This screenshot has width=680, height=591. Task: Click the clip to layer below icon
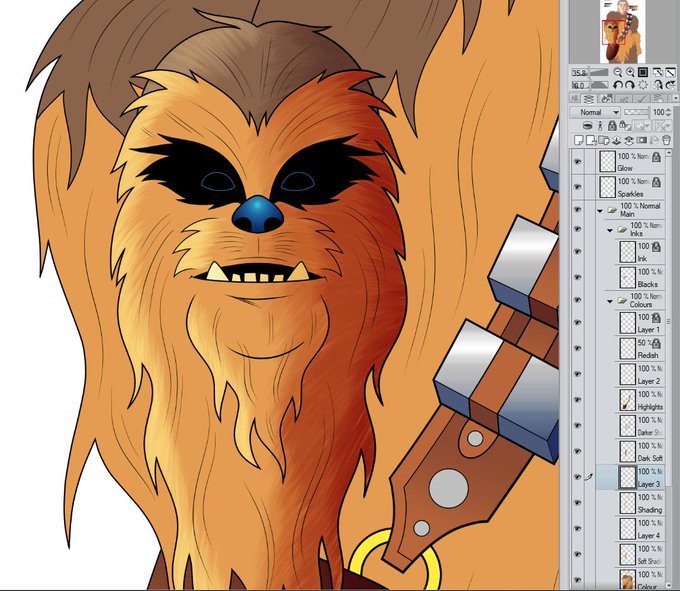point(587,126)
